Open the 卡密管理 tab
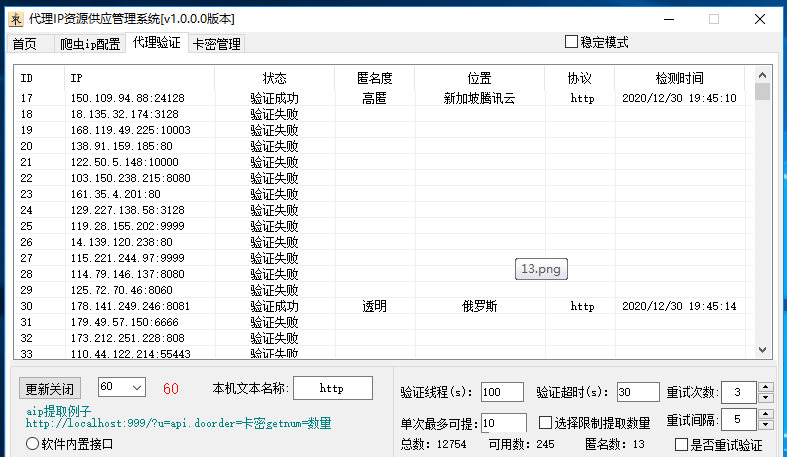Image resolution: width=787 pixels, height=457 pixels. pos(217,44)
